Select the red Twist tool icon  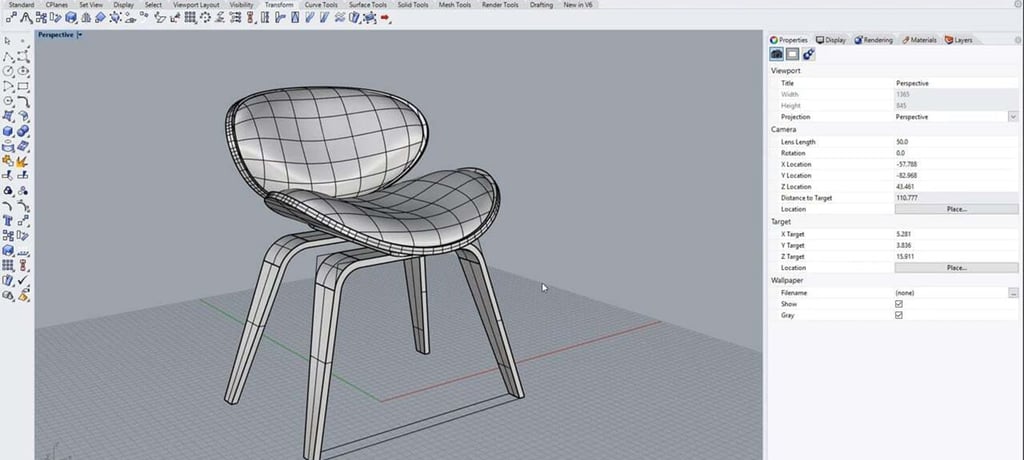250,18
